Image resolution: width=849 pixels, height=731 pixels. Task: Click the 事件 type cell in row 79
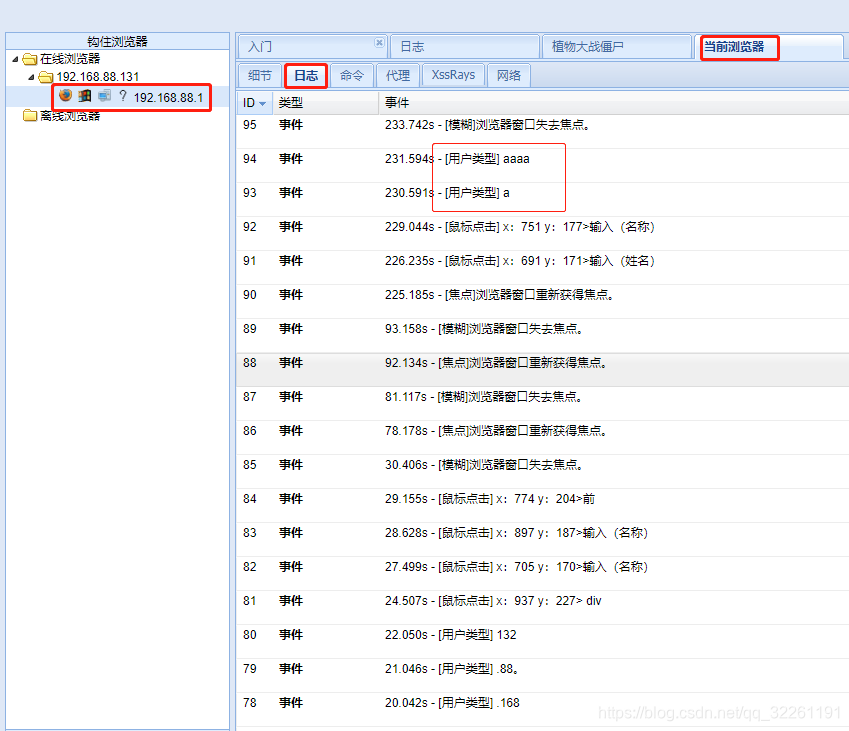click(291, 669)
